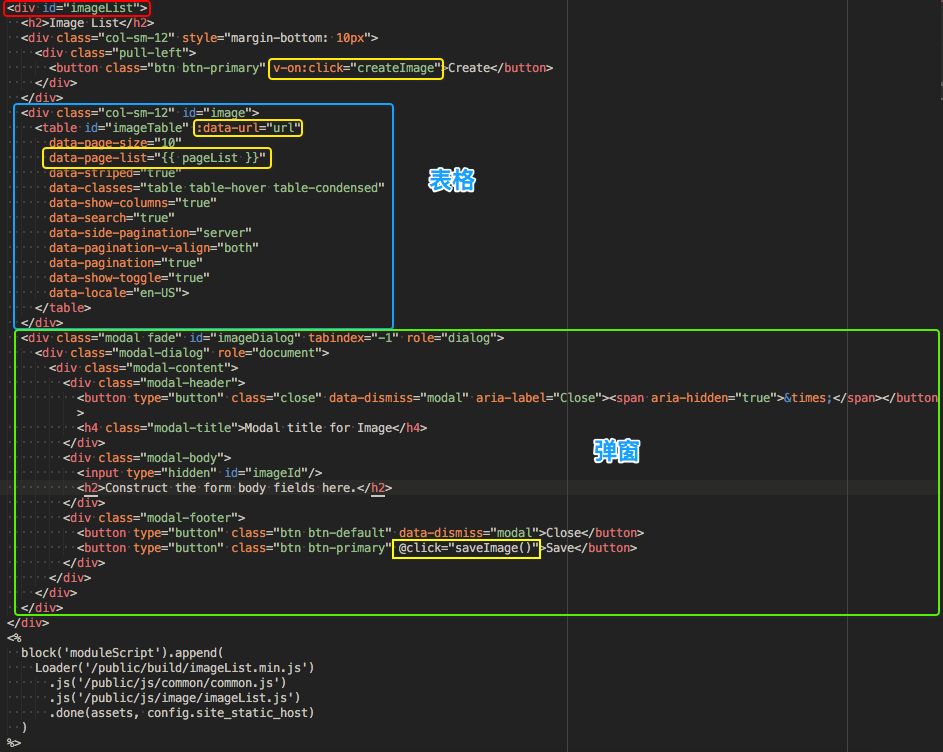Click the data-dismiss="modal" Close button line

pyautogui.click(x=360, y=533)
